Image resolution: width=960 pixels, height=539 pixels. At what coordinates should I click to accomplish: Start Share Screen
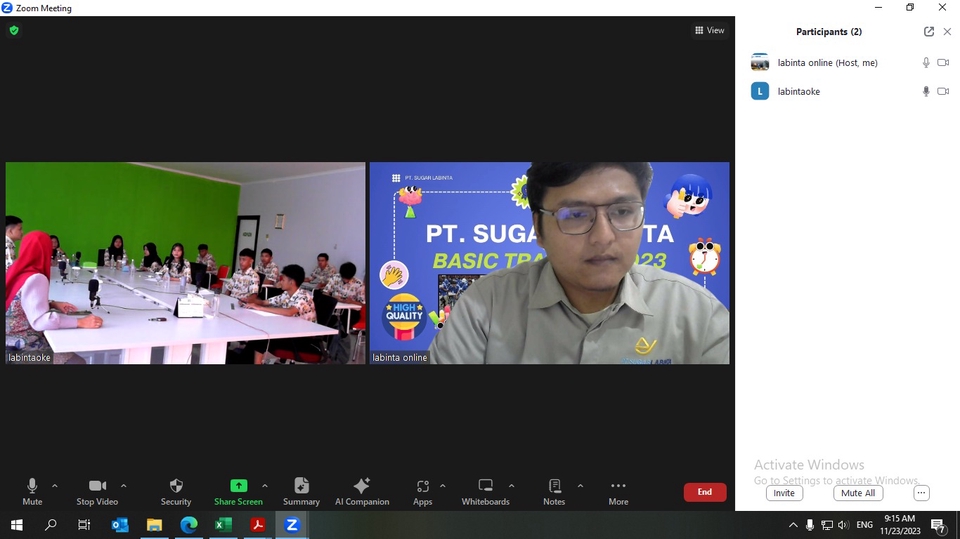tap(238, 492)
